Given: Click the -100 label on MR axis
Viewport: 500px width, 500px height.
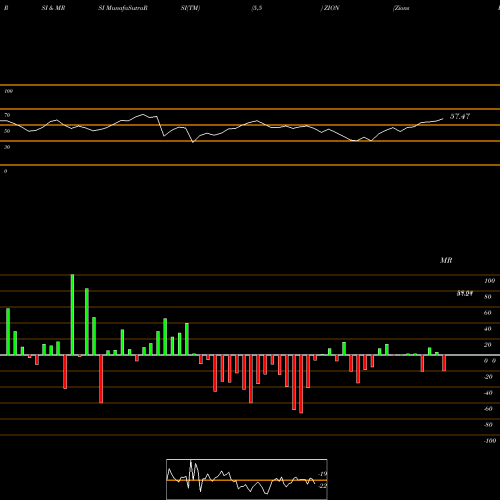Looking at the screenshot, I should click(490, 441).
